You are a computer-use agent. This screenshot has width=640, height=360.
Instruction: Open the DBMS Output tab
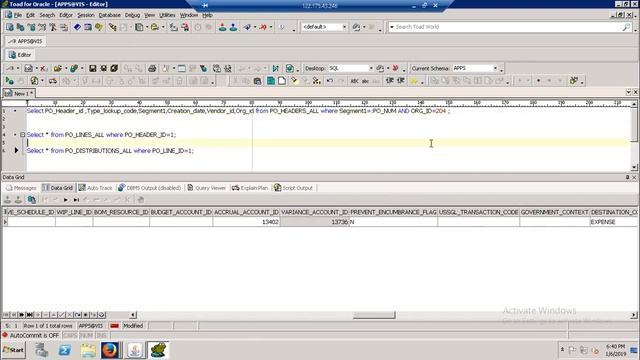149,188
